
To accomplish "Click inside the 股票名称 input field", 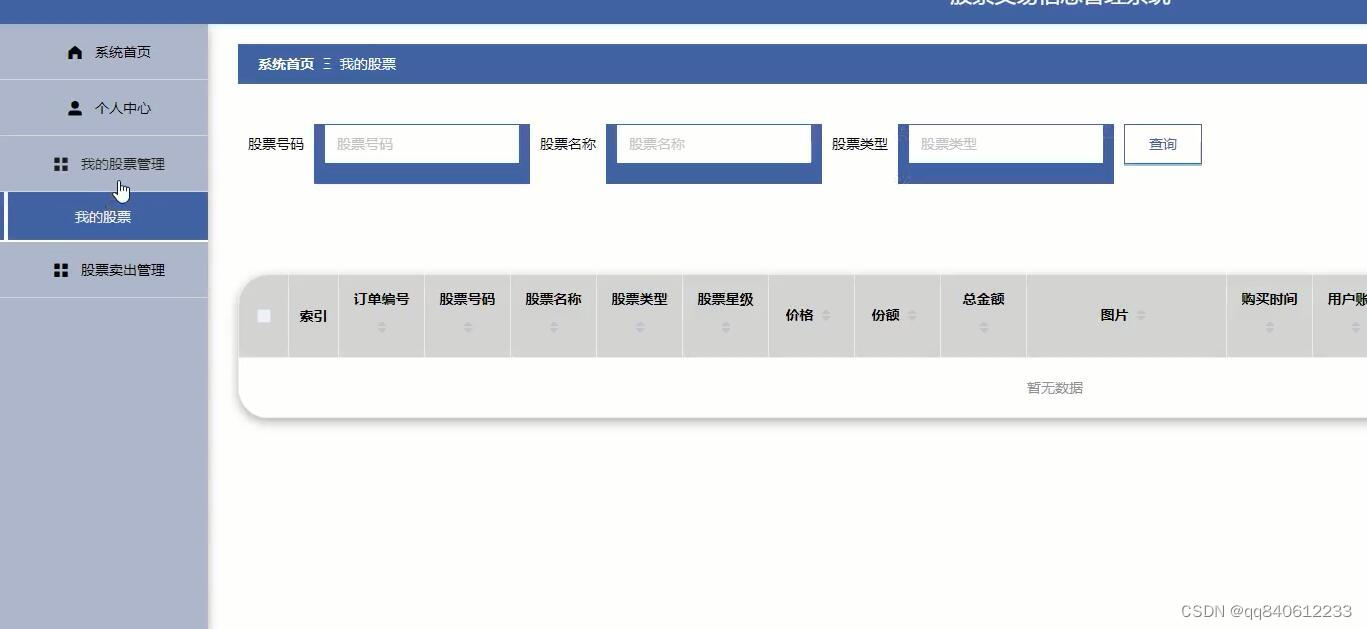I will [x=712, y=143].
